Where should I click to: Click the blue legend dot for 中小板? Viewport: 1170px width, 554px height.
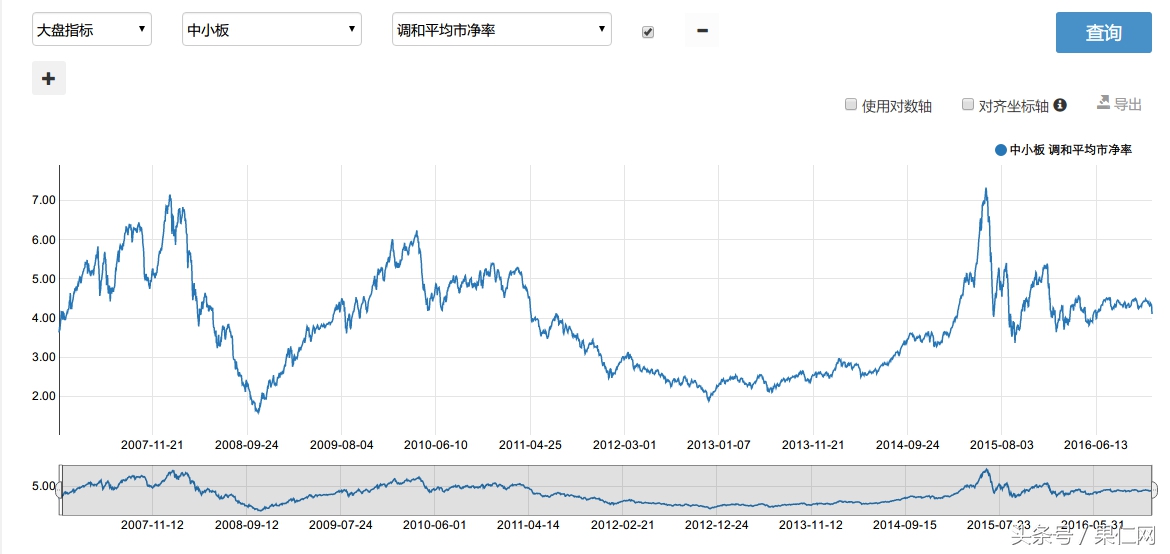(x=1000, y=150)
